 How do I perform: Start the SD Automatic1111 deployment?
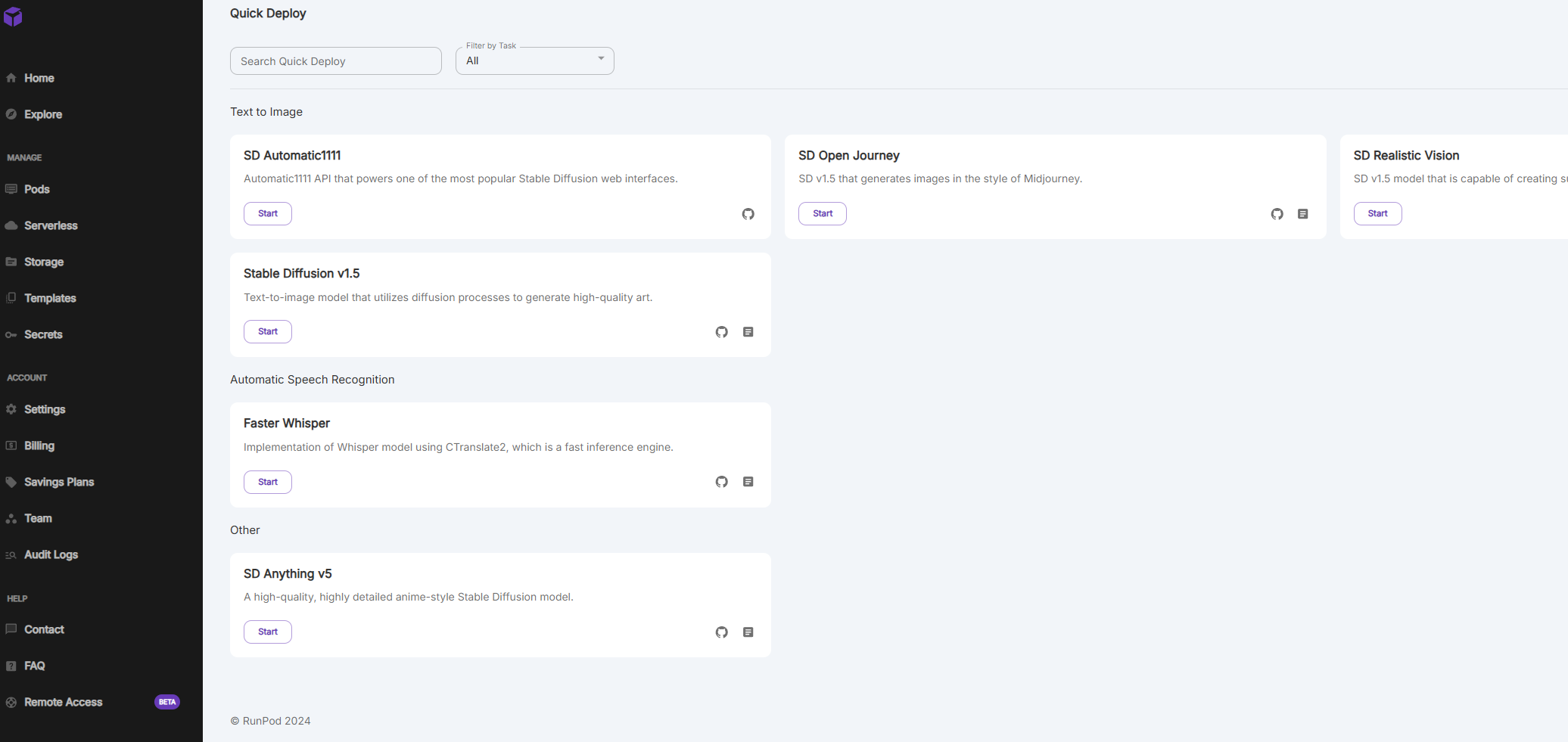click(267, 213)
